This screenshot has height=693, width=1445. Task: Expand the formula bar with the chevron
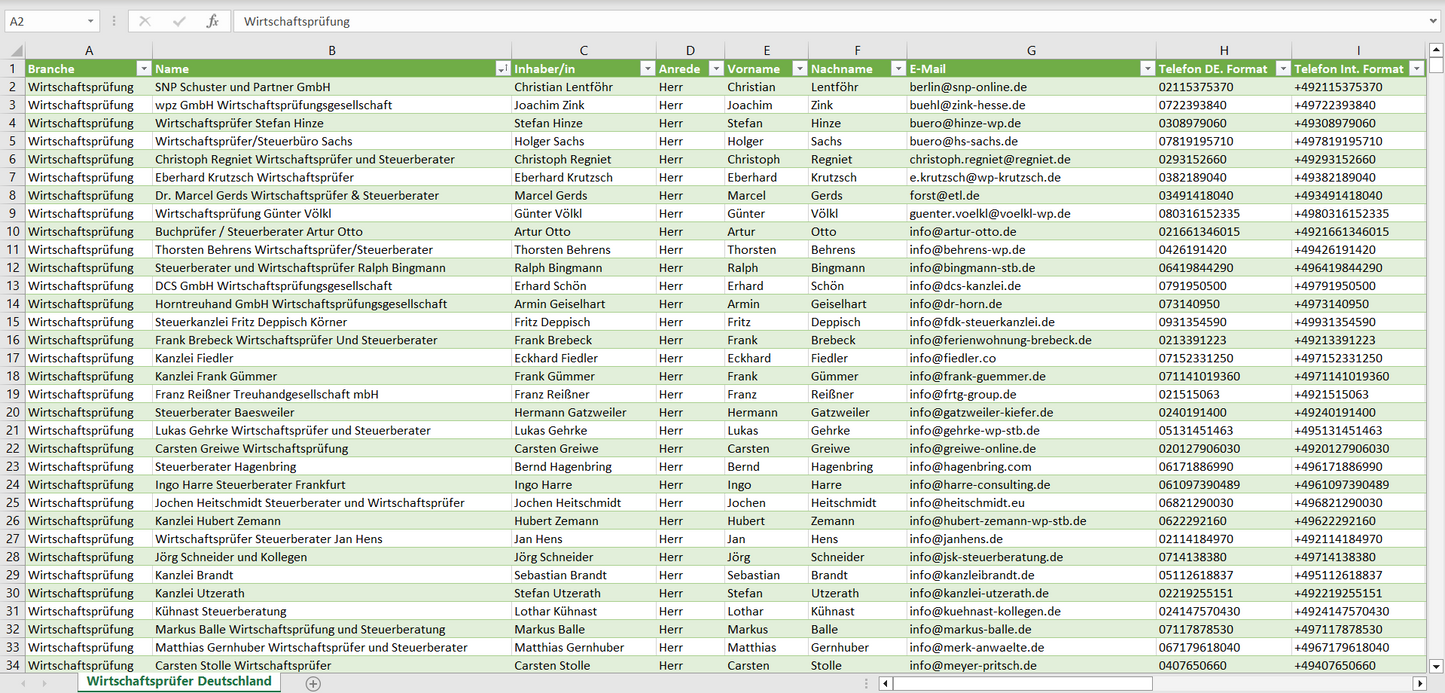(1434, 21)
